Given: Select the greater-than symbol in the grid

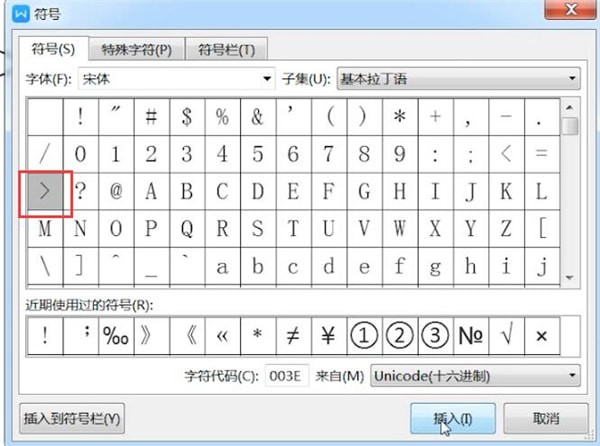Looking at the screenshot, I should (45, 192).
